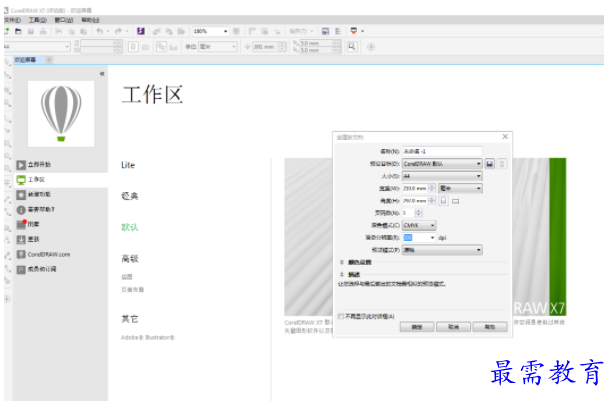The width and height of the screenshot is (612, 404).
Task: Click the Copy icon in toolbar
Action: click(71, 31)
